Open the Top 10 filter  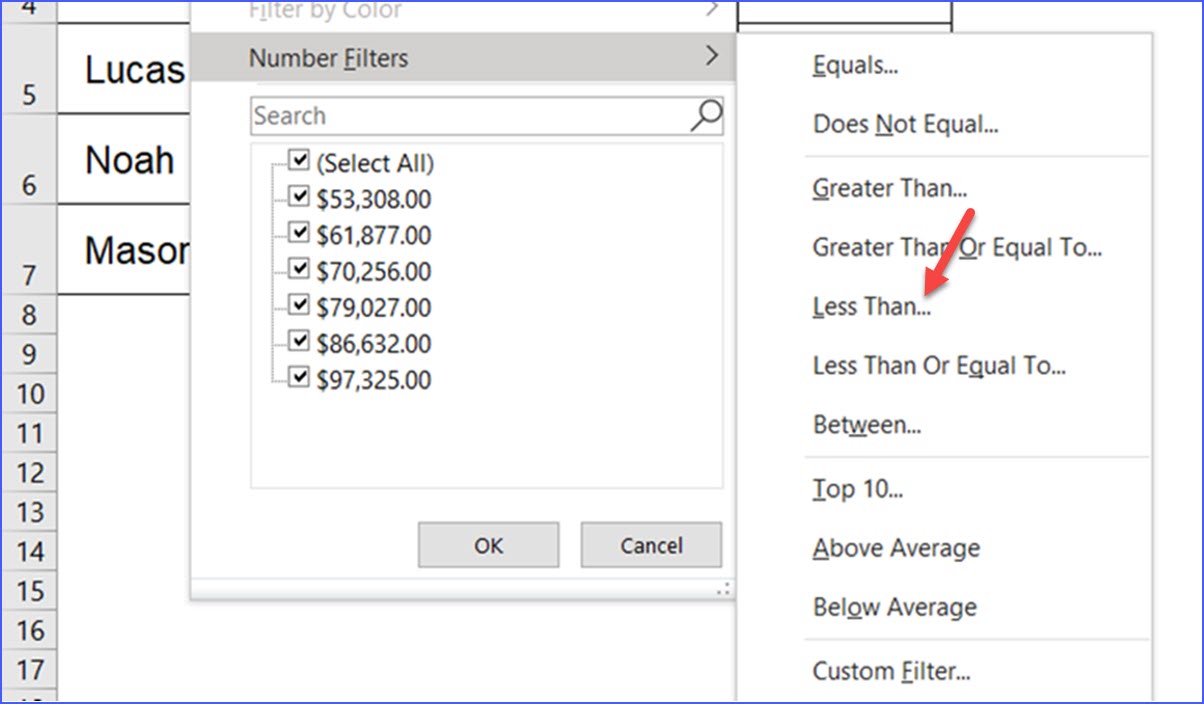855,488
